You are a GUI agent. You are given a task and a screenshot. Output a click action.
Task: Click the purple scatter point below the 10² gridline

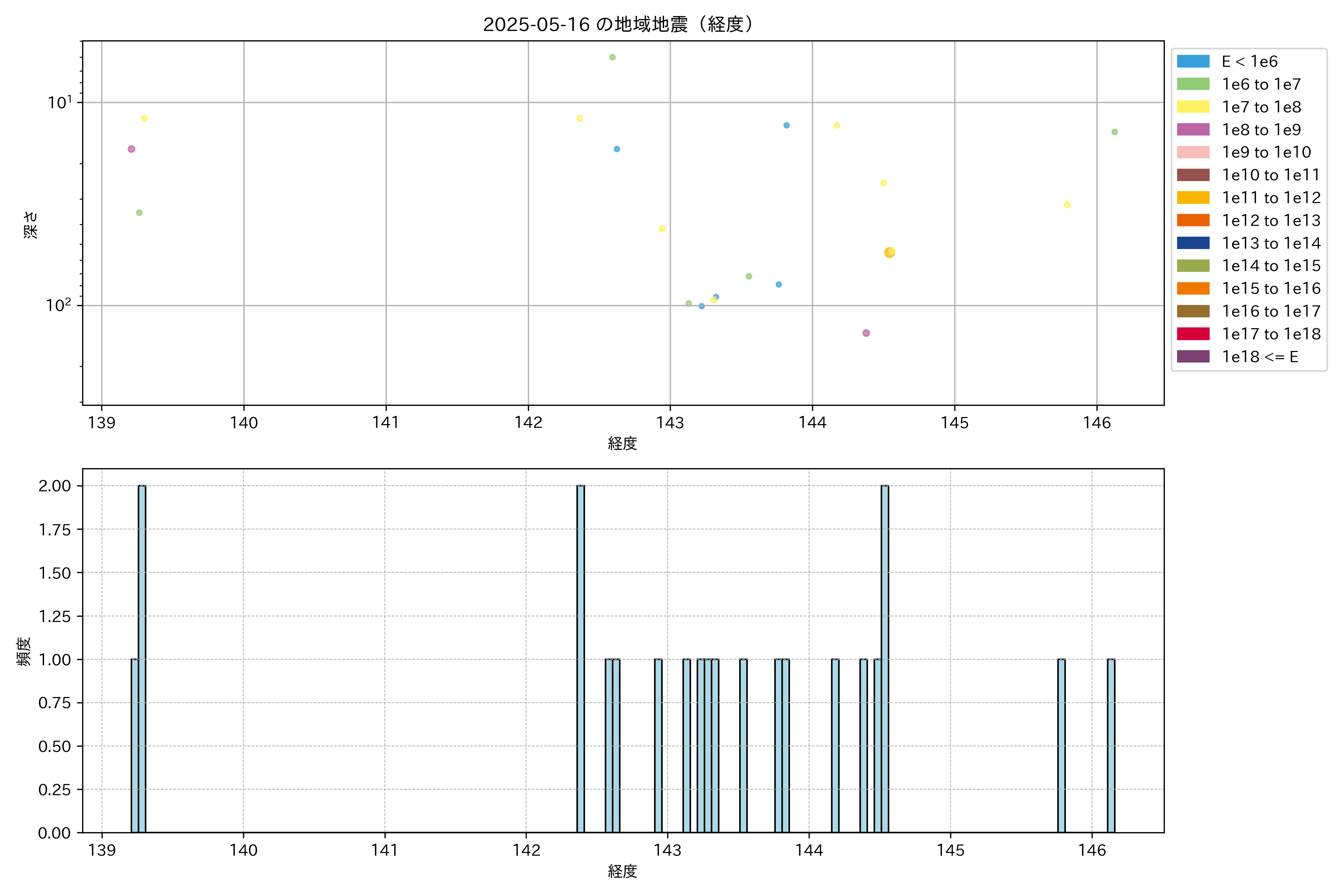pos(866,333)
